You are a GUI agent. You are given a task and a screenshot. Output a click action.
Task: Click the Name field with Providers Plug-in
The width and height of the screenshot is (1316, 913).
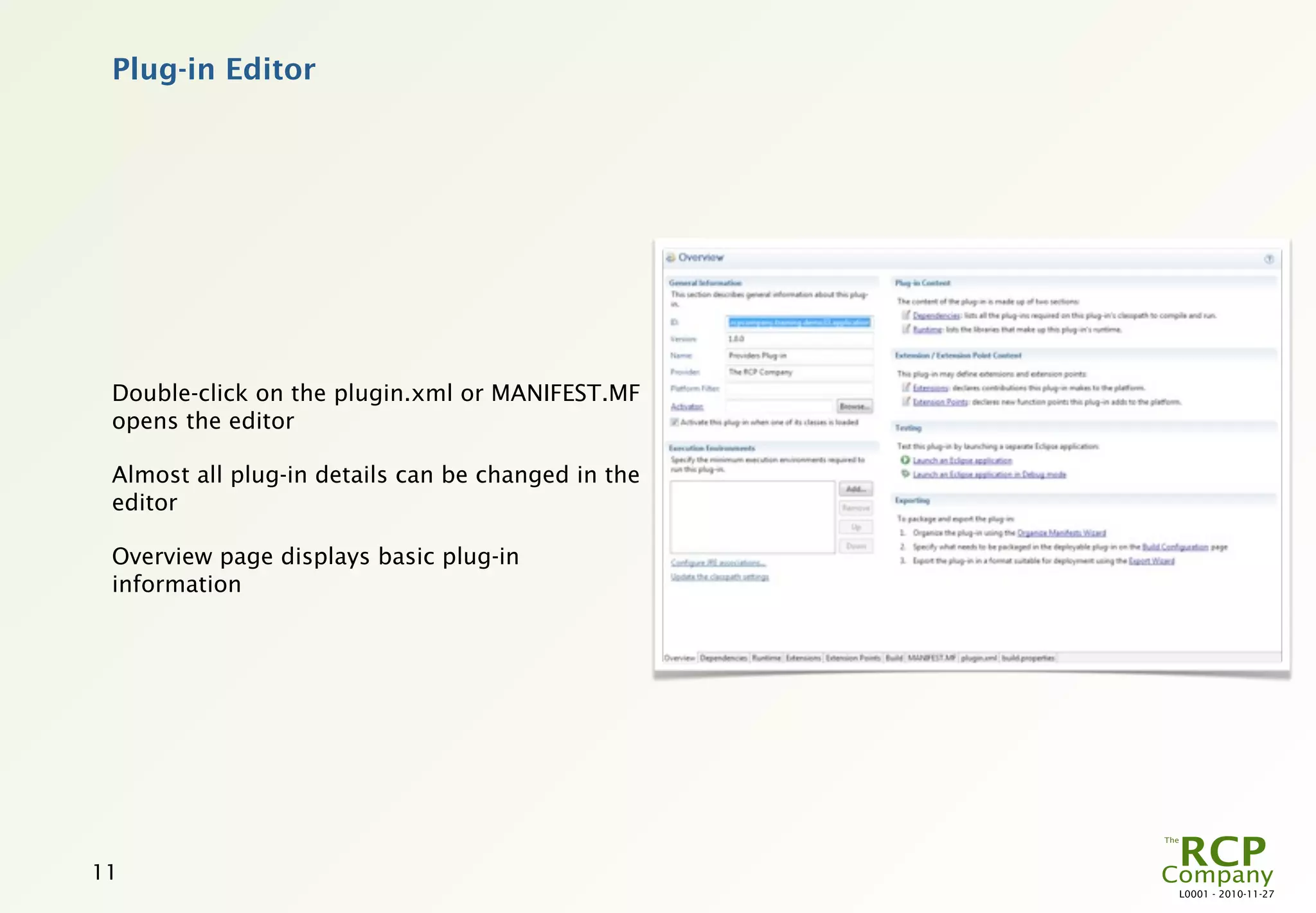[x=800, y=355]
